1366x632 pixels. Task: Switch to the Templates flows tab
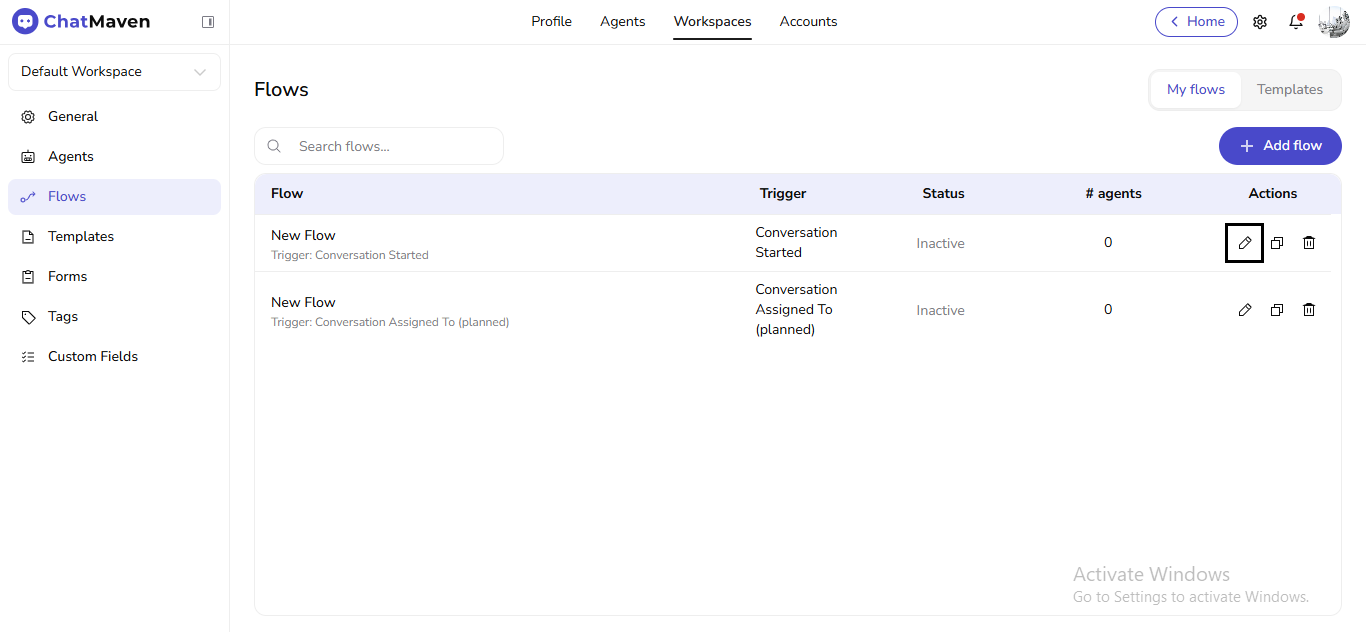click(x=1289, y=89)
